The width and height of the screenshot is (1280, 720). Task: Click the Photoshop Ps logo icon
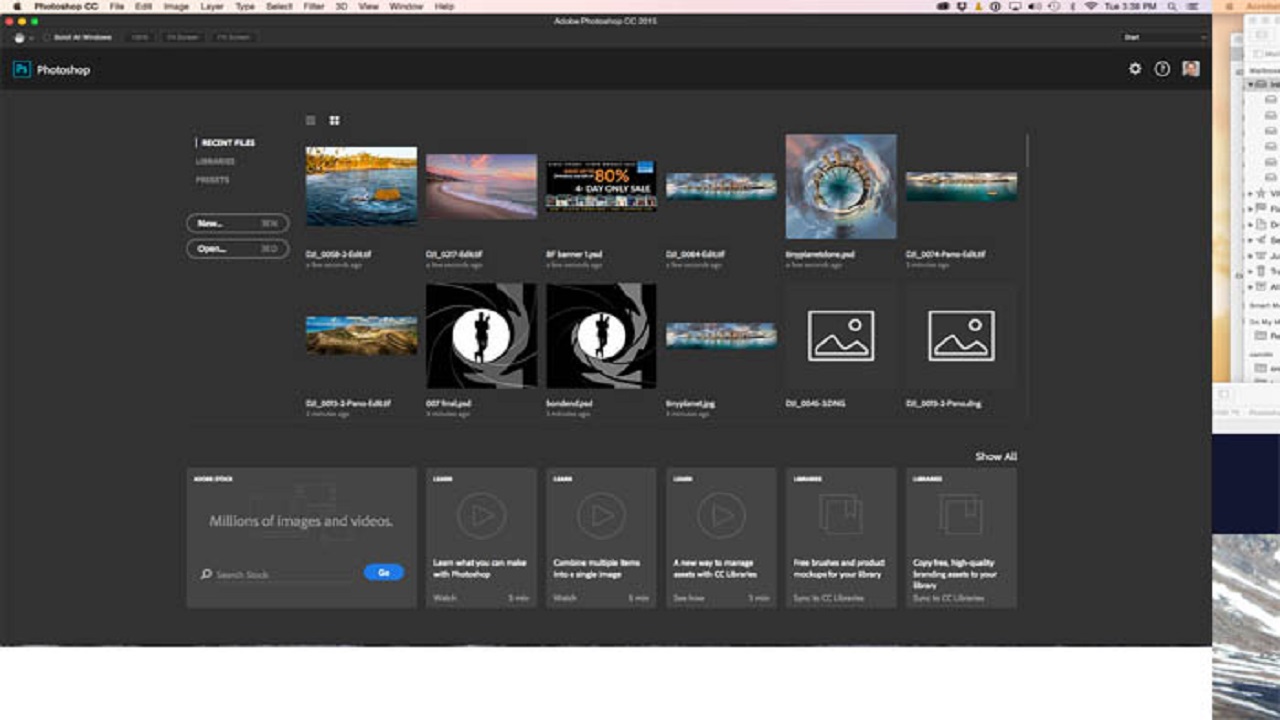tap(22, 70)
